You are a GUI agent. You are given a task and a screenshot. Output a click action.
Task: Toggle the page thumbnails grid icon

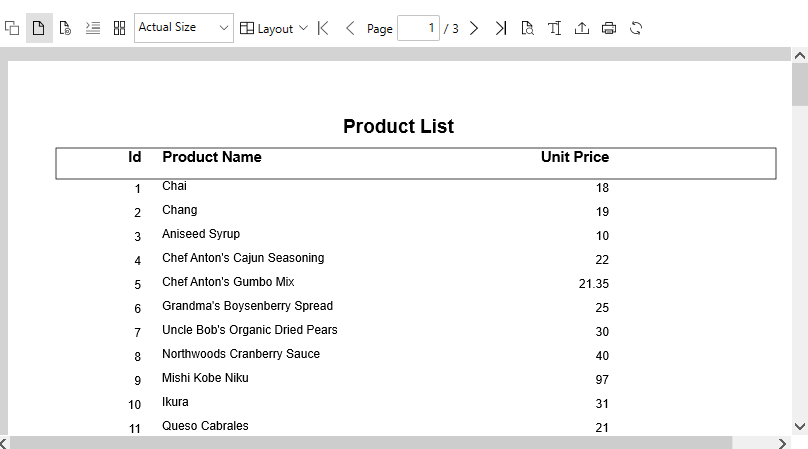(x=119, y=28)
